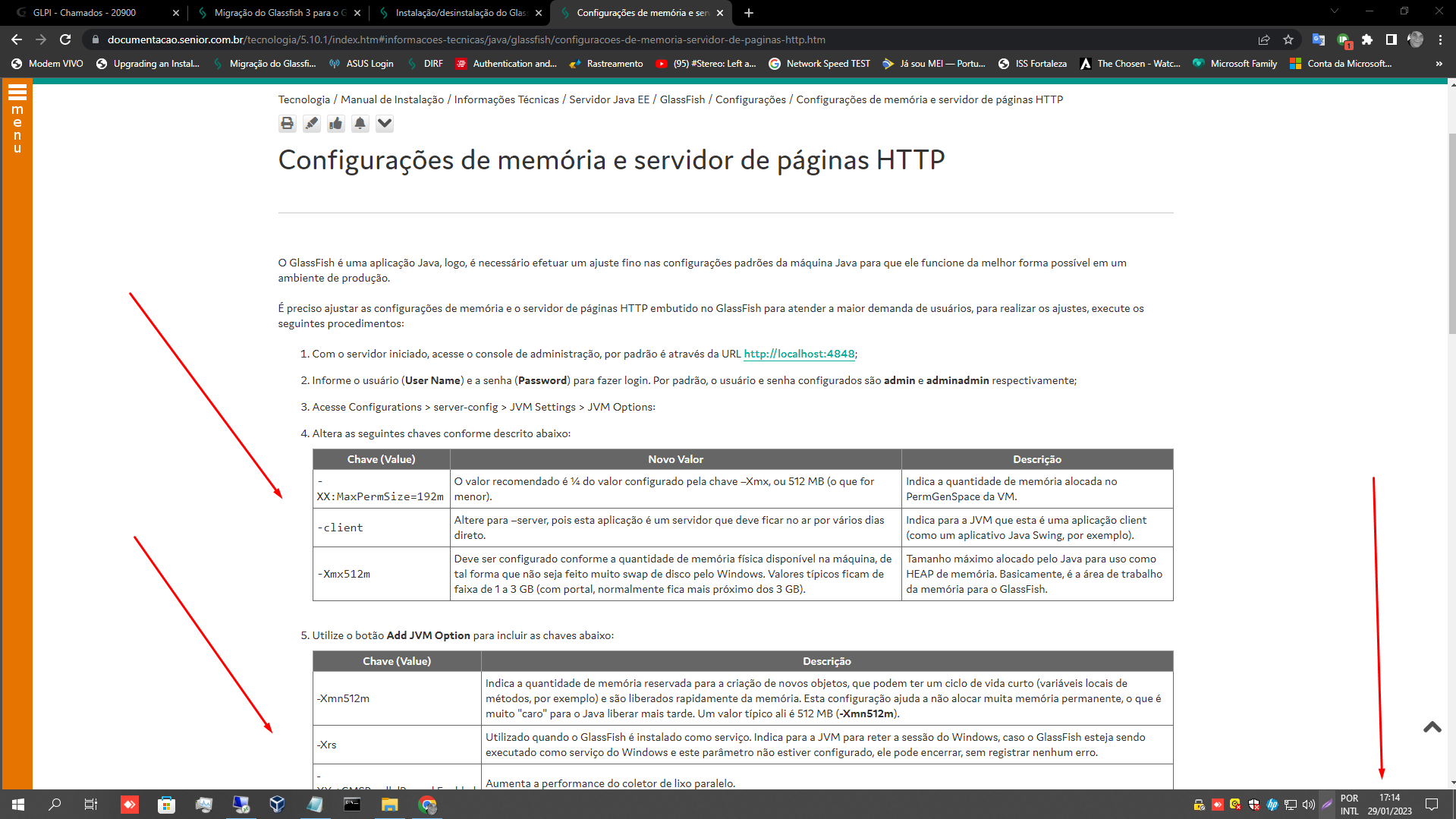The image size is (1456, 819).
Task: Open the Network Speed TEST bookmark
Action: (819, 64)
